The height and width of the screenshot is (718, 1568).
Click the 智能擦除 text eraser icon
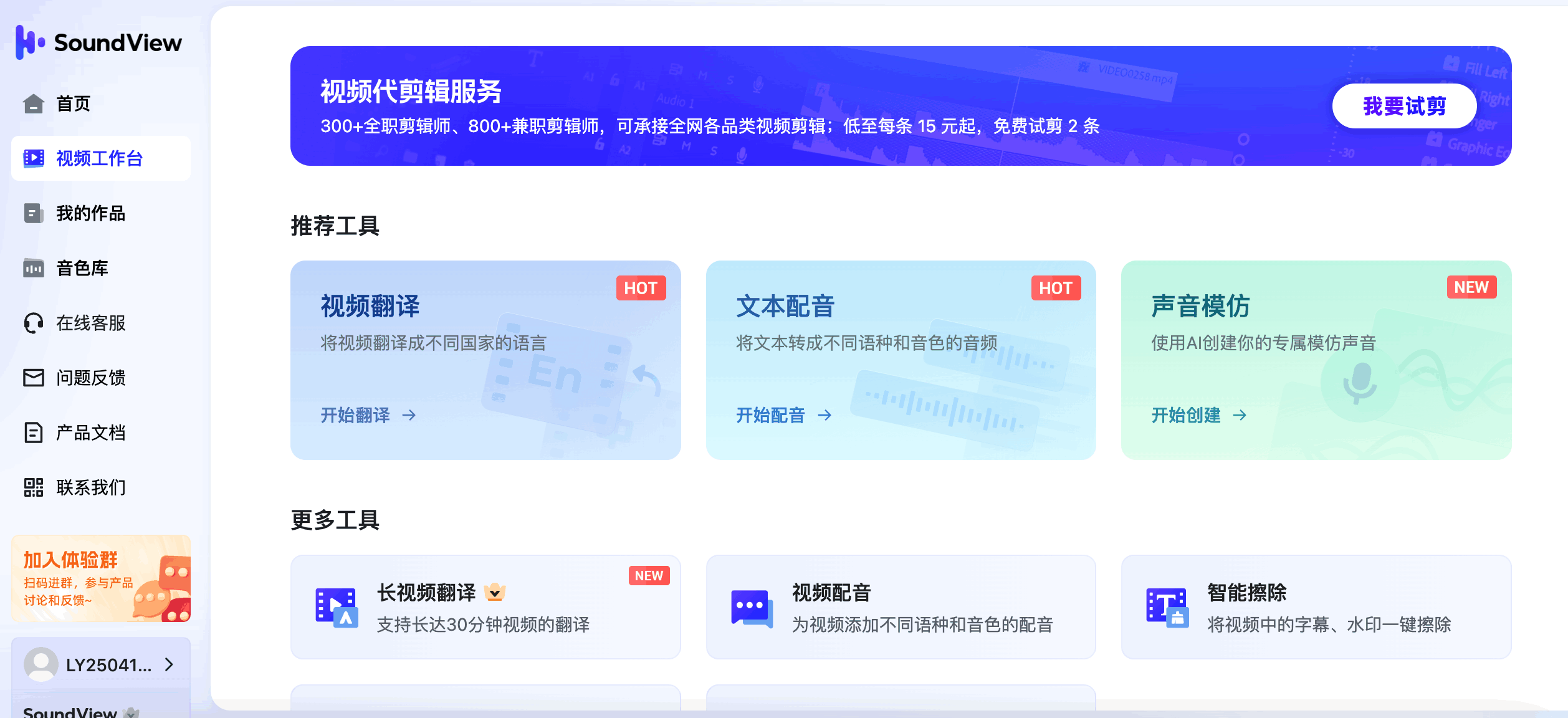click(1167, 608)
